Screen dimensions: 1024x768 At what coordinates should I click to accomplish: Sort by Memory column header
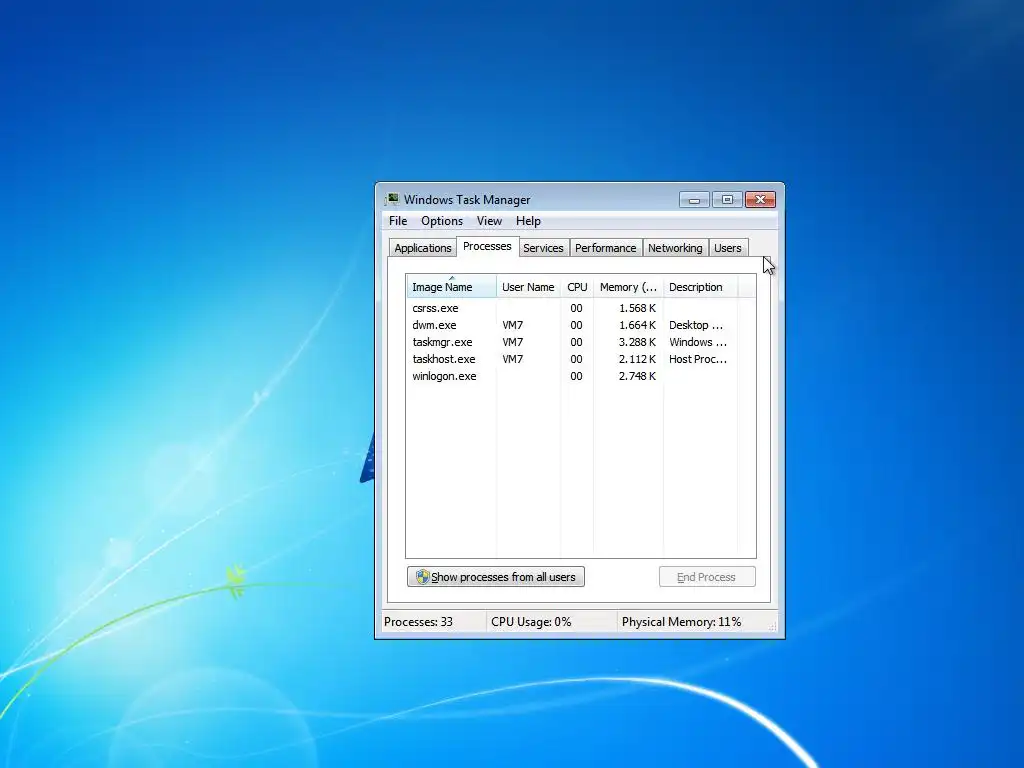(x=628, y=287)
